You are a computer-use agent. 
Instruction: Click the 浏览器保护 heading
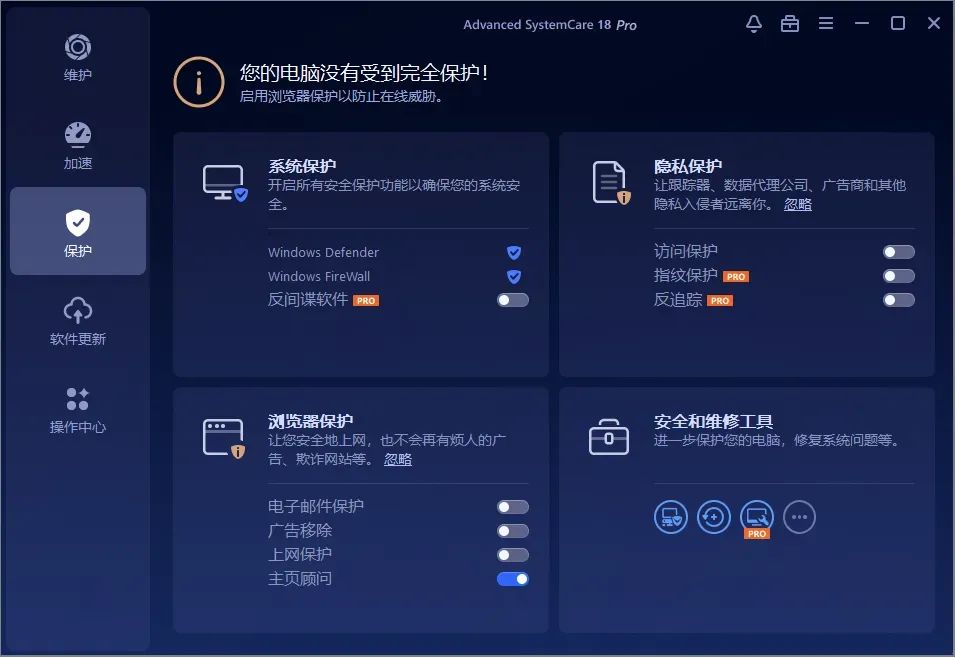(311, 421)
